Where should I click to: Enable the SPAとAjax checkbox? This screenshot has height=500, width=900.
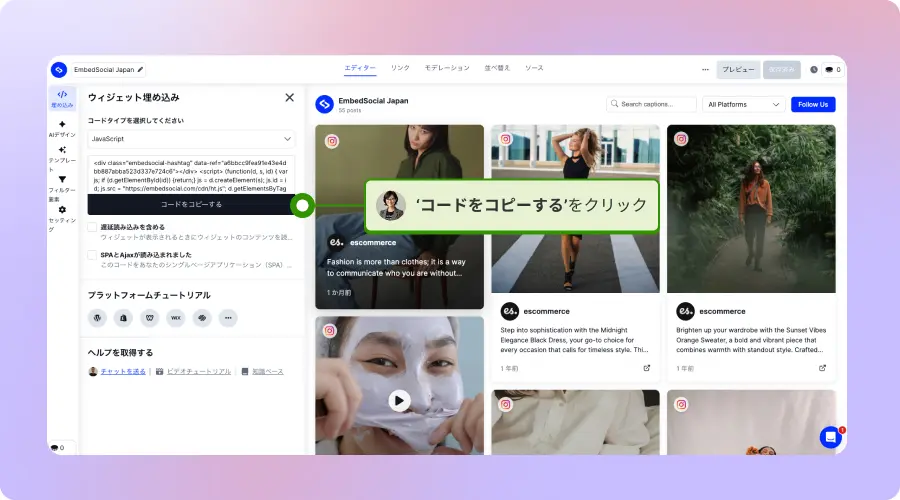[92, 255]
